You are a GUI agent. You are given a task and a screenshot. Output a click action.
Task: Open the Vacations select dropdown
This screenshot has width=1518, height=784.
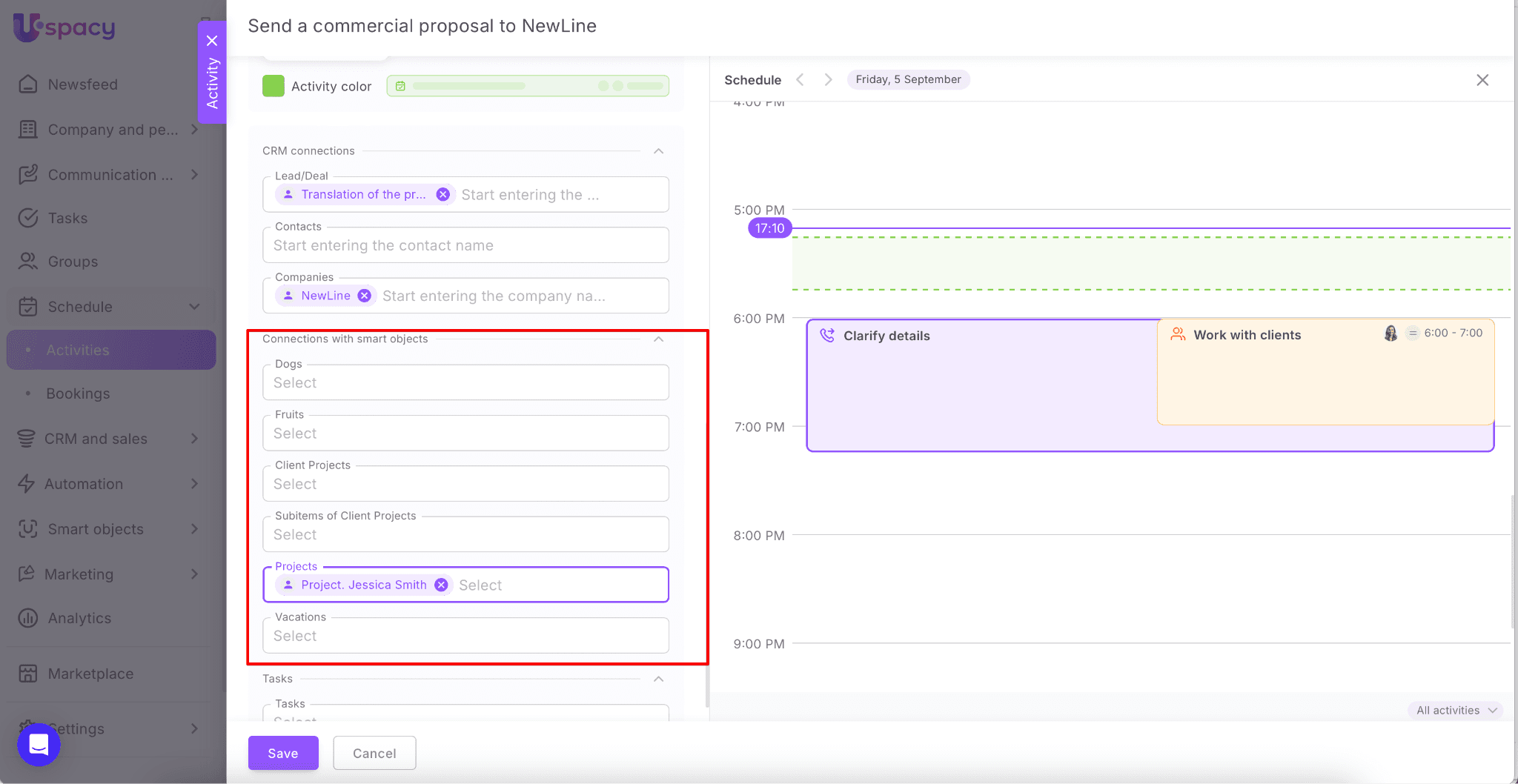[x=465, y=636]
